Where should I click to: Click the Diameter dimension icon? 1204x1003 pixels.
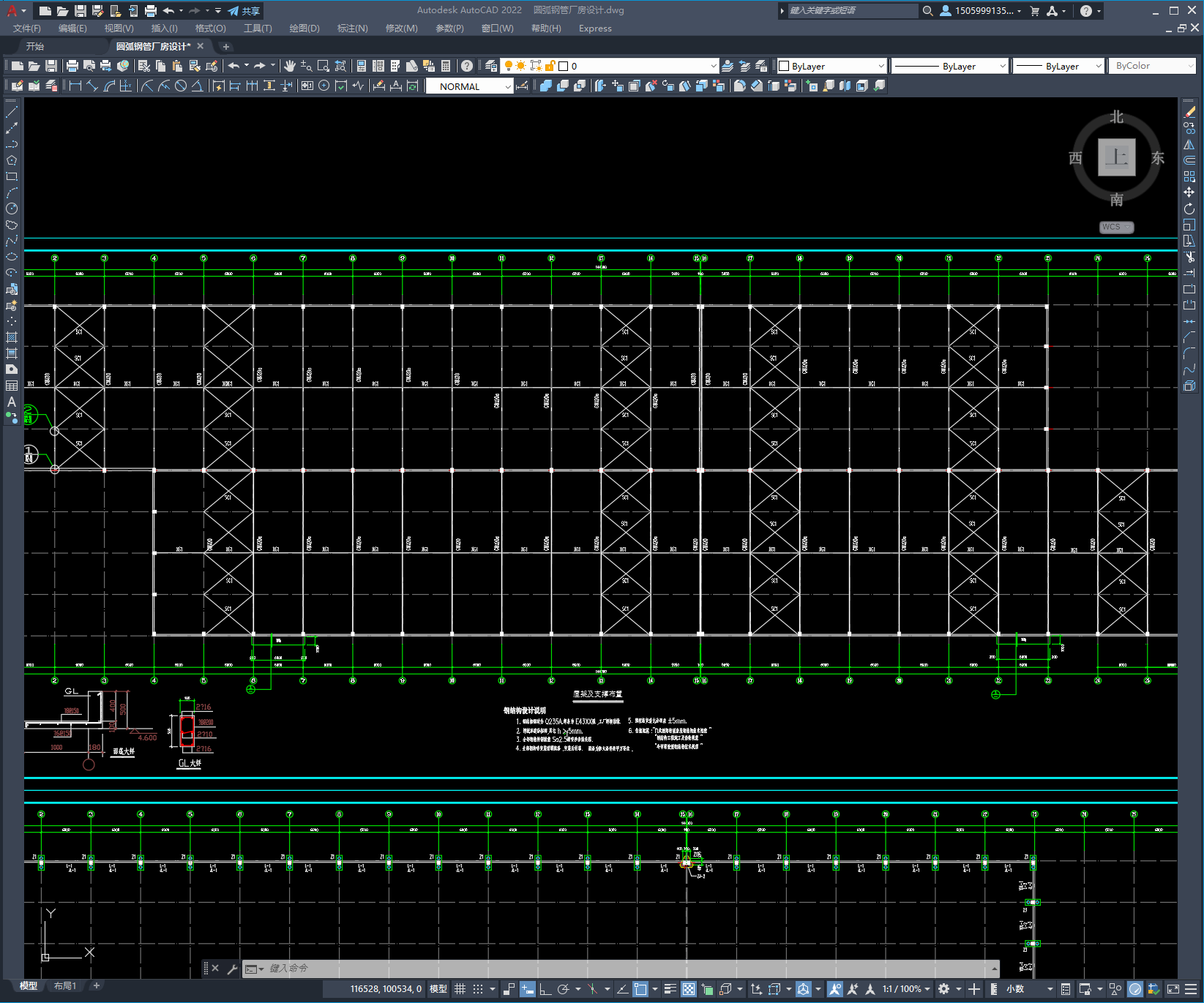coord(181,86)
